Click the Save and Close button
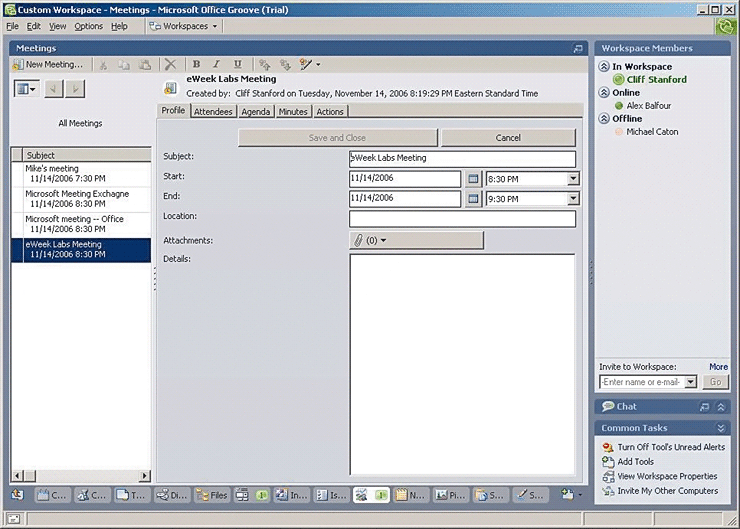The image size is (740, 529). pos(337,138)
